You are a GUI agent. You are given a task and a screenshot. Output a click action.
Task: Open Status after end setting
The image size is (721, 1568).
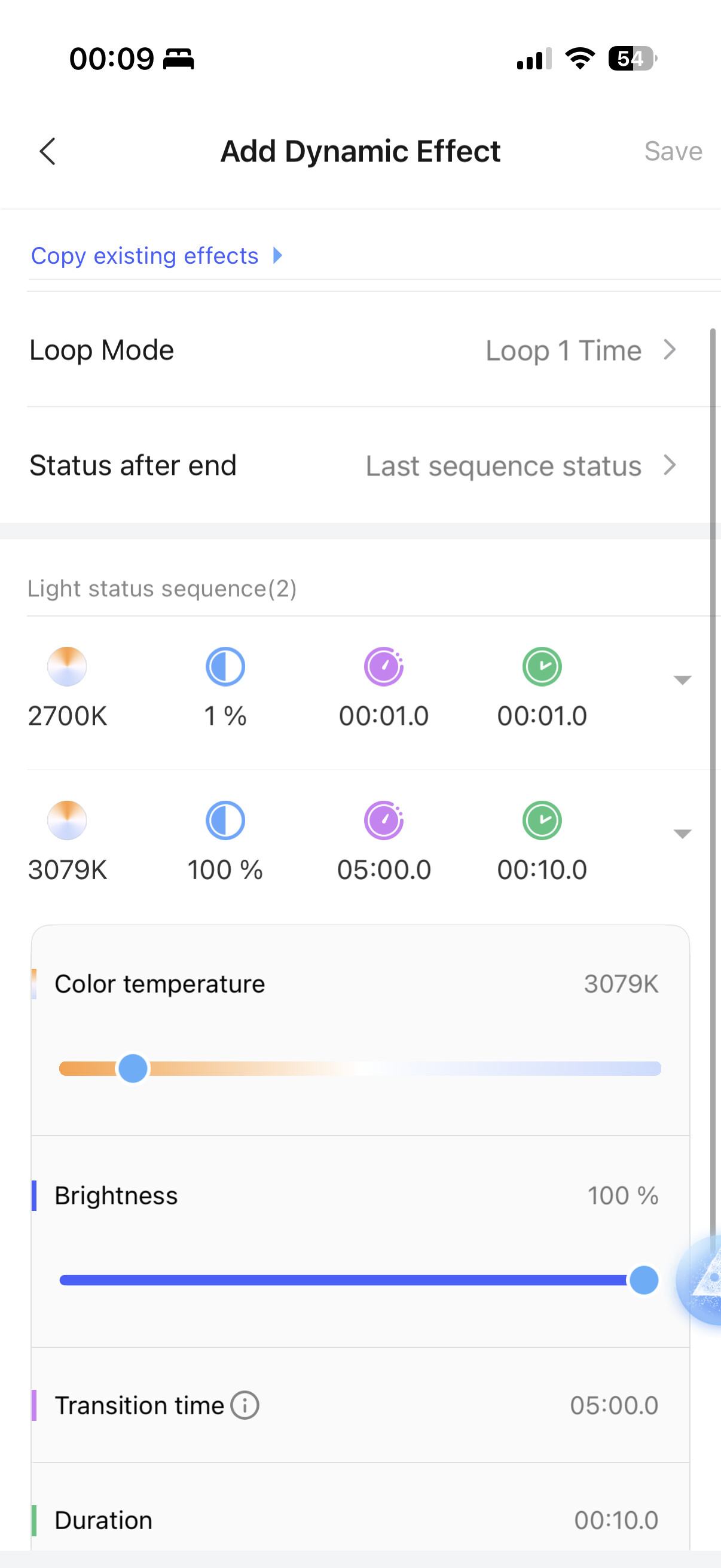tap(521, 466)
